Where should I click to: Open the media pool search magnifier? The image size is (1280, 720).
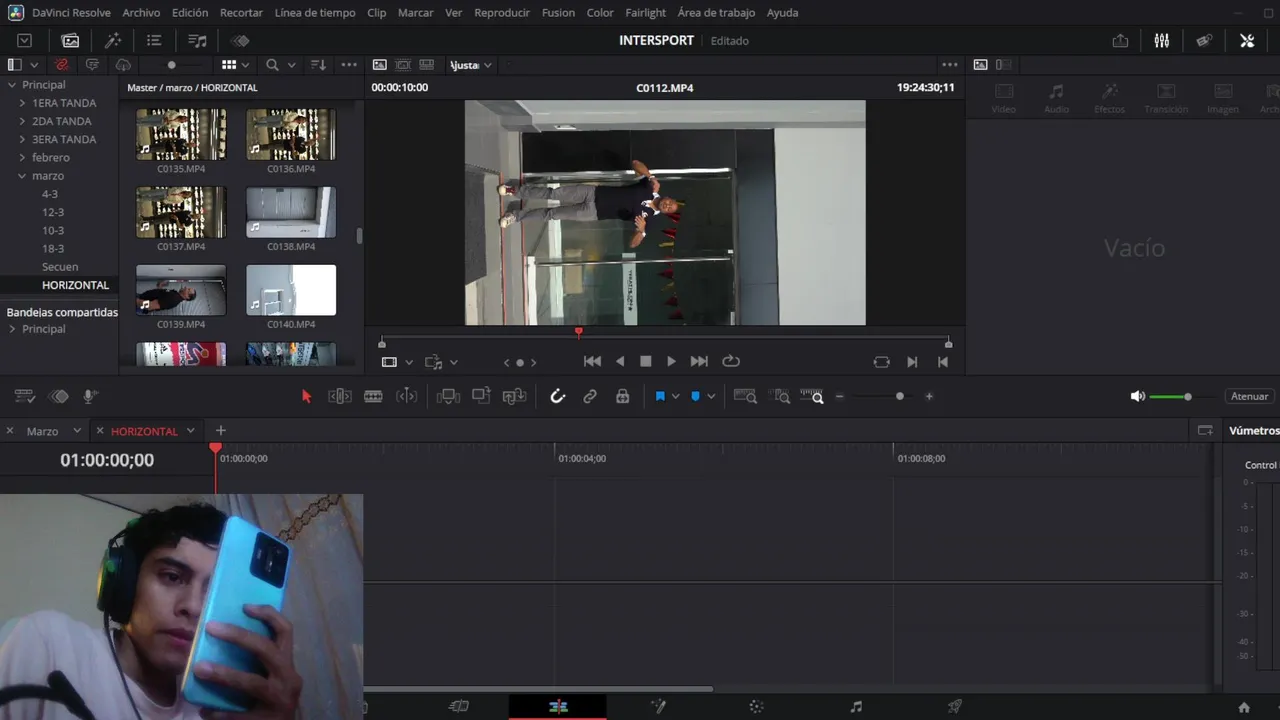(272, 64)
